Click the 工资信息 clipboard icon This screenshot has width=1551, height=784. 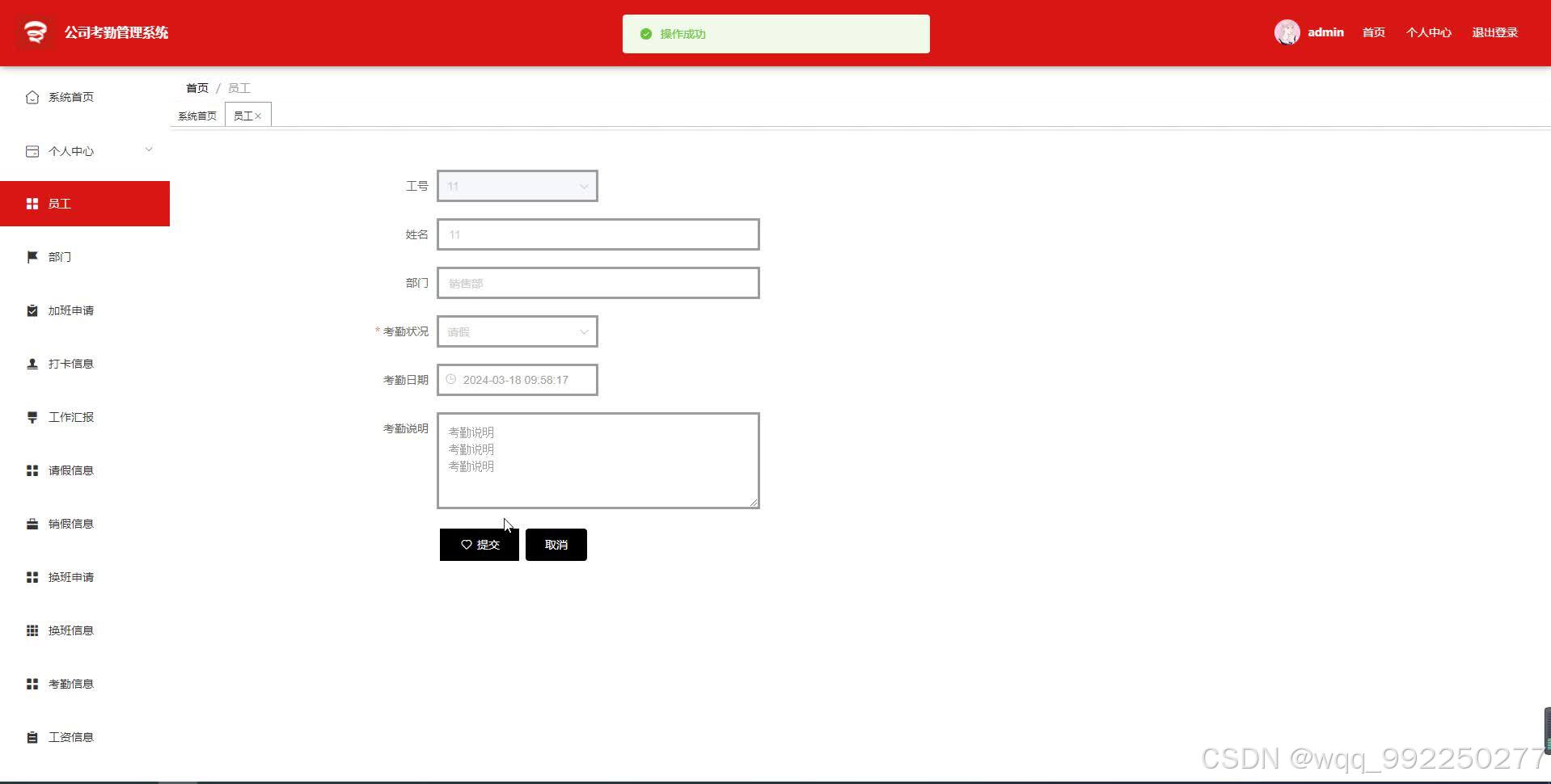(32, 737)
